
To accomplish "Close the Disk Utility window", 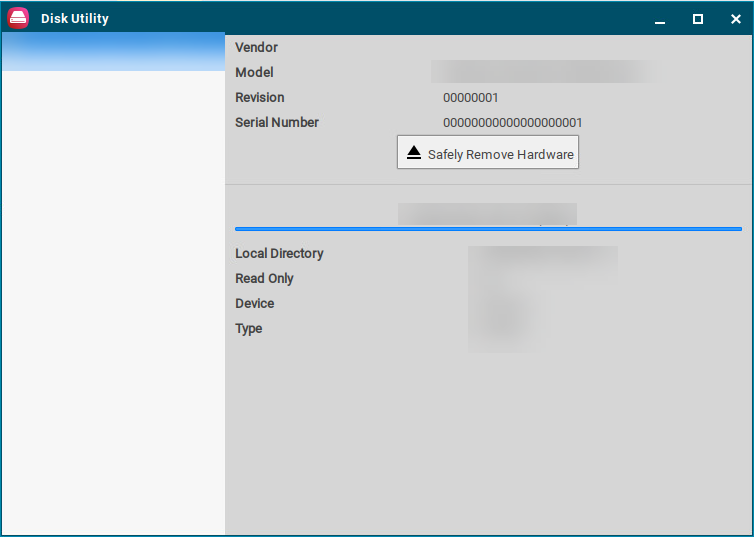I will [x=736, y=19].
